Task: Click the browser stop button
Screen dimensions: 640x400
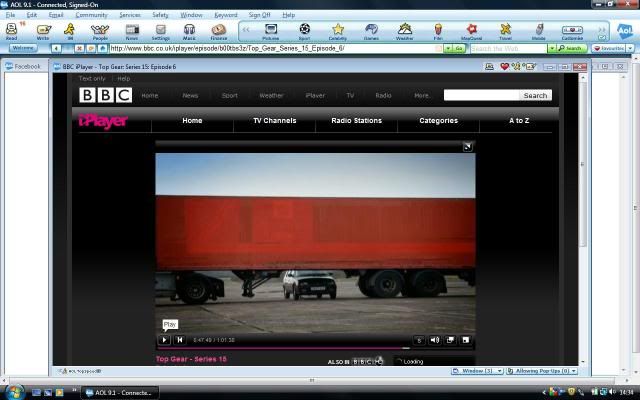Action: 79,49
